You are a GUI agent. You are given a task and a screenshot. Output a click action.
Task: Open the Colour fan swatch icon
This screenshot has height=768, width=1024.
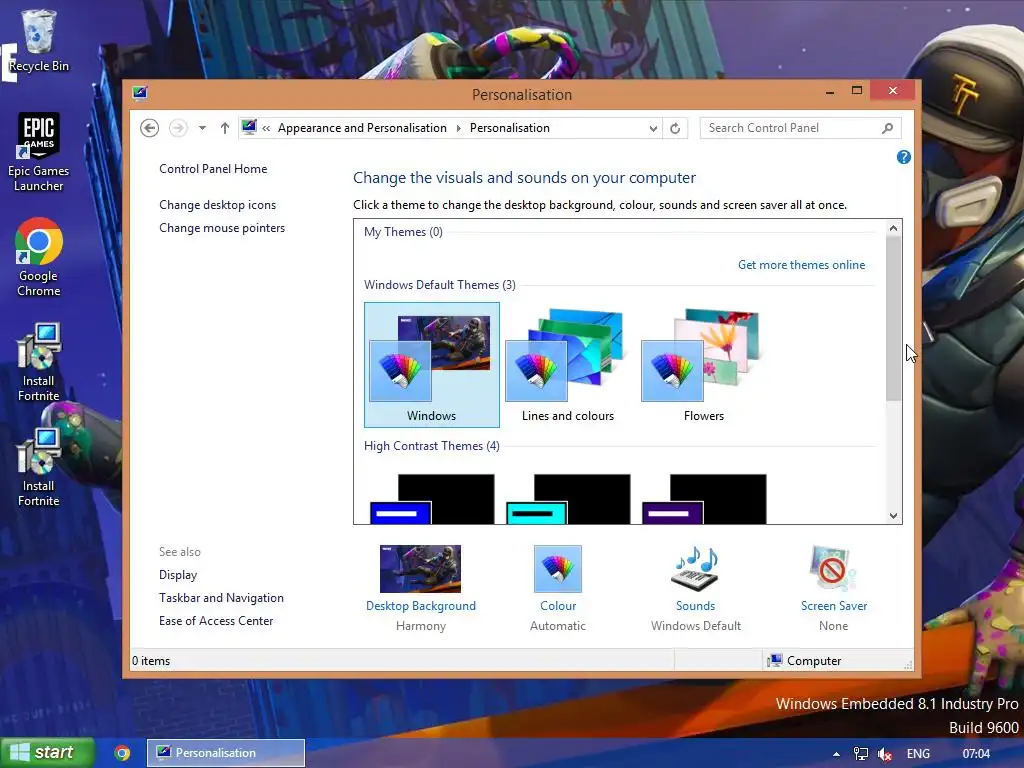558,569
